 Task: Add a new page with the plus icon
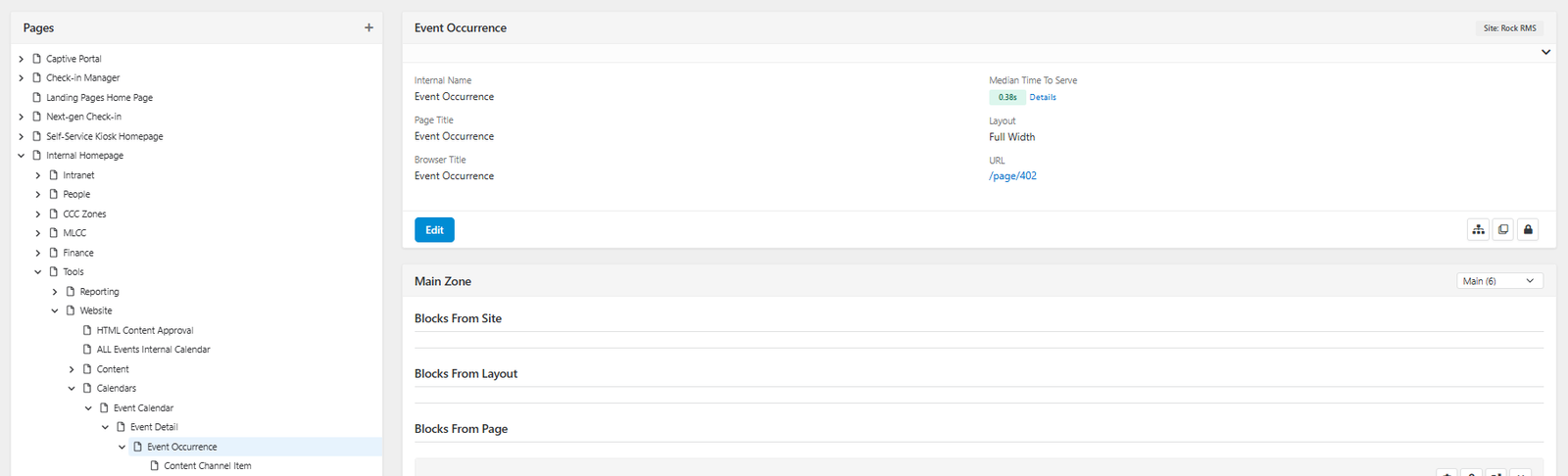[x=368, y=27]
